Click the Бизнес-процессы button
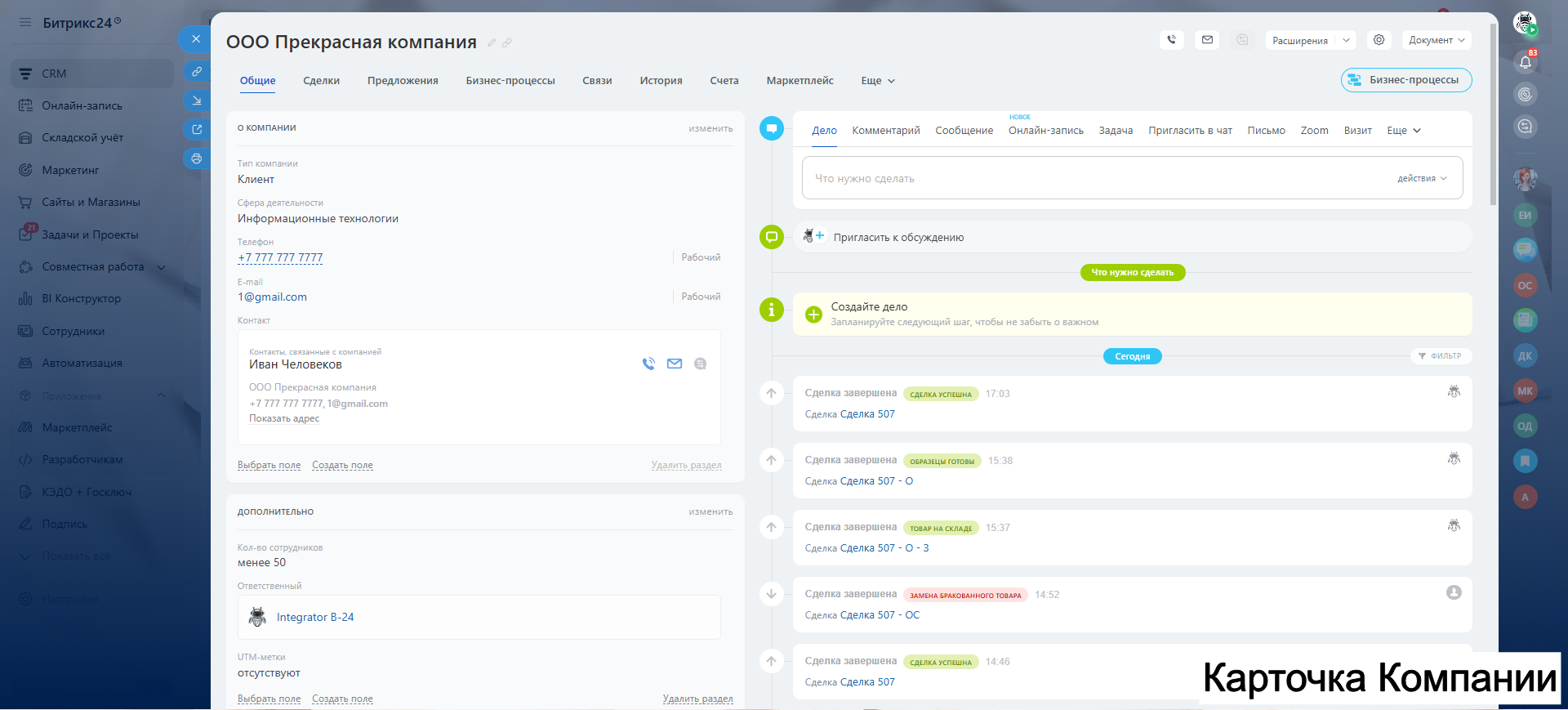 [x=1405, y=80]
